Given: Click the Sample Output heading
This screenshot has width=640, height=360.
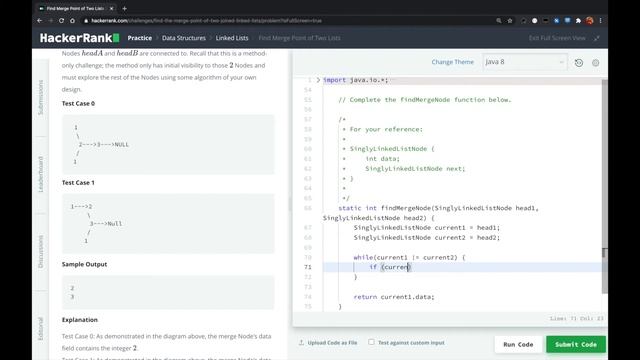Looking at the screenshot, I should click(x=84, y=264).
